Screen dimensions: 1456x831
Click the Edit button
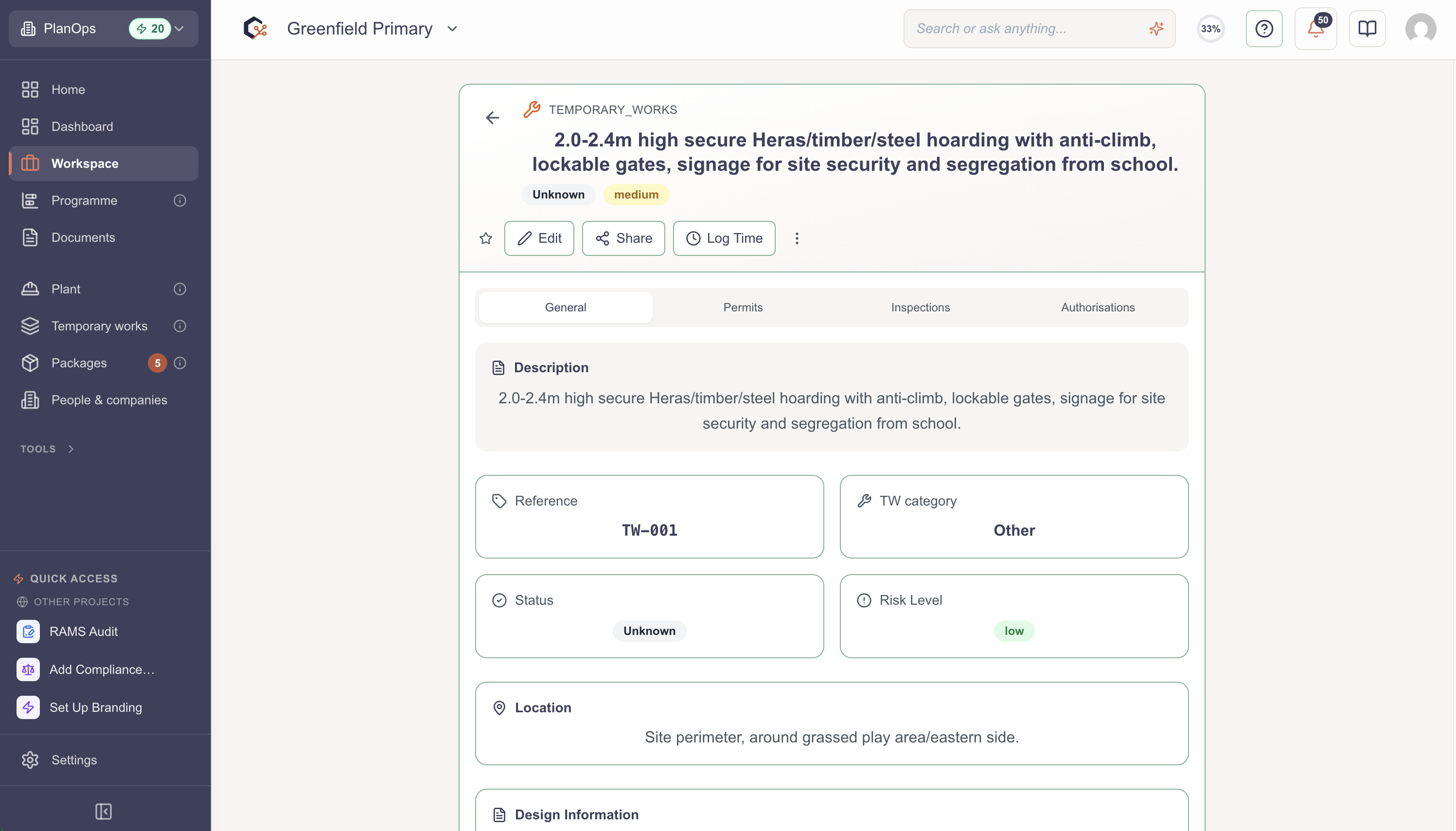click(x=539, y=238)
